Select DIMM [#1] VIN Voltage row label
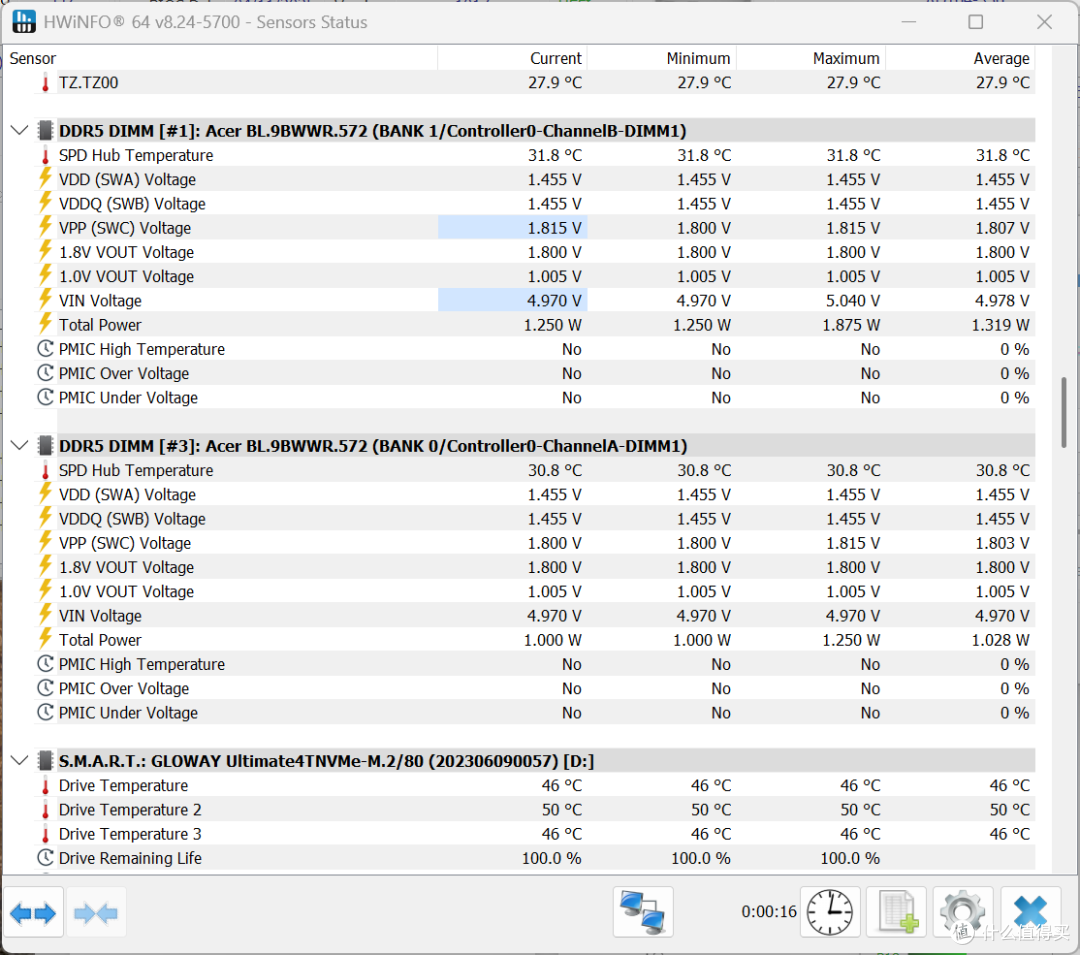1080x955 pixels. (x=101, y=301)
